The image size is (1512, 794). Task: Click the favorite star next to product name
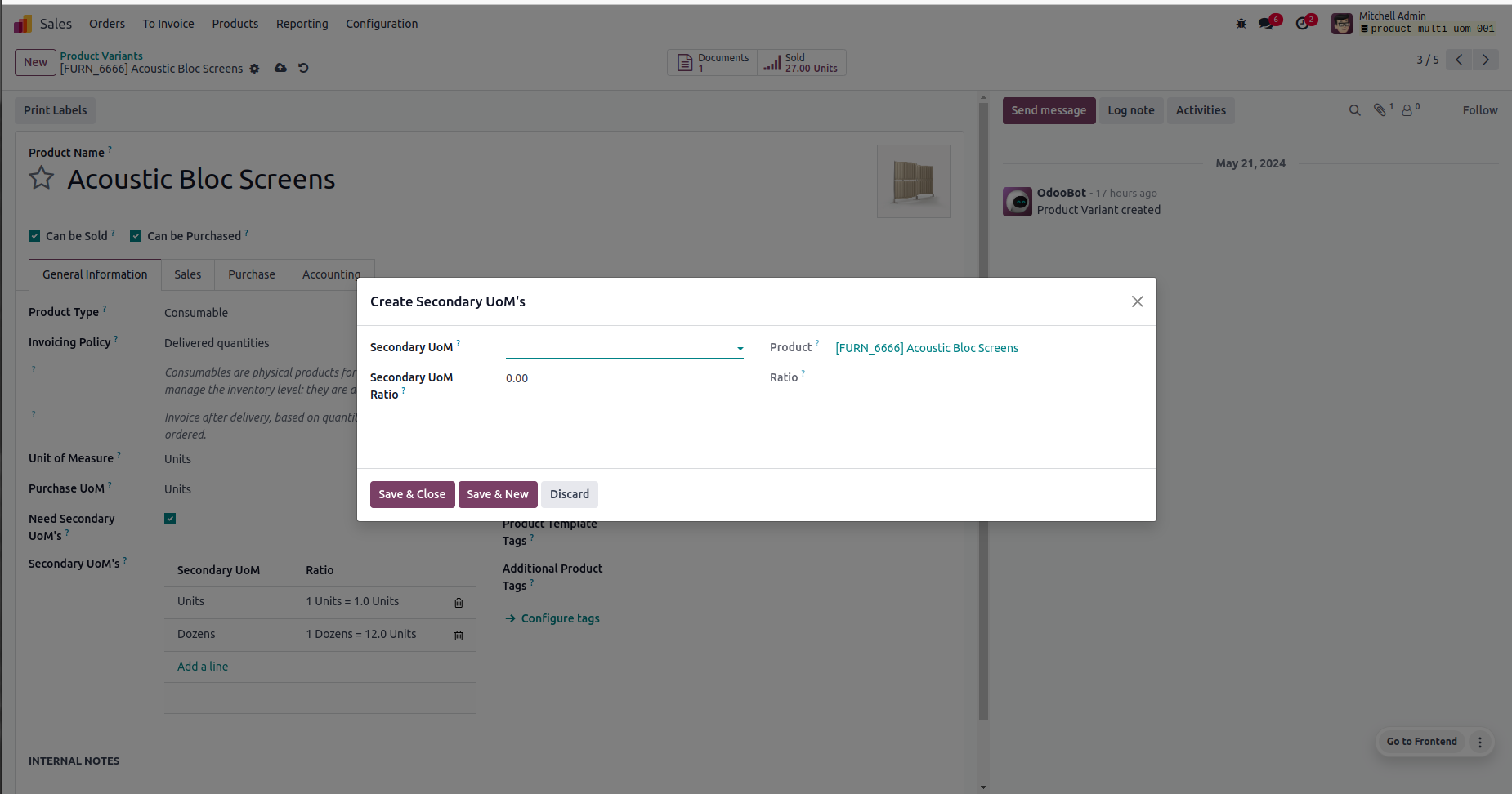click(42, 178)
